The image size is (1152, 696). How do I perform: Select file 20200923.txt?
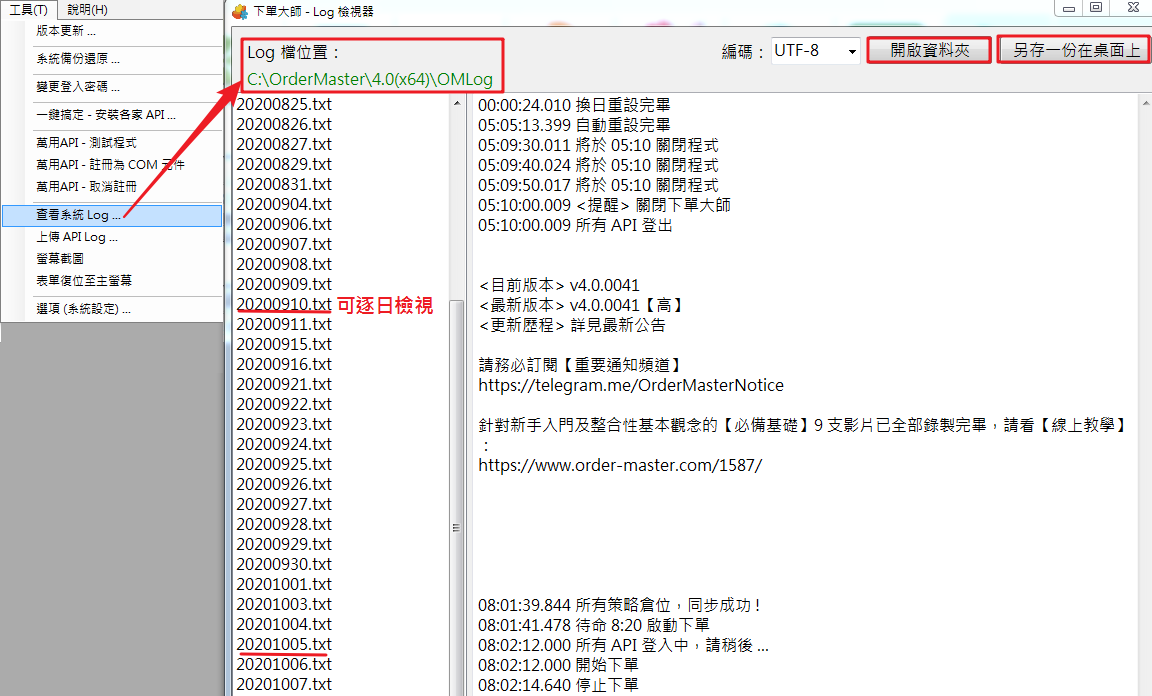[x=284, y=423]
